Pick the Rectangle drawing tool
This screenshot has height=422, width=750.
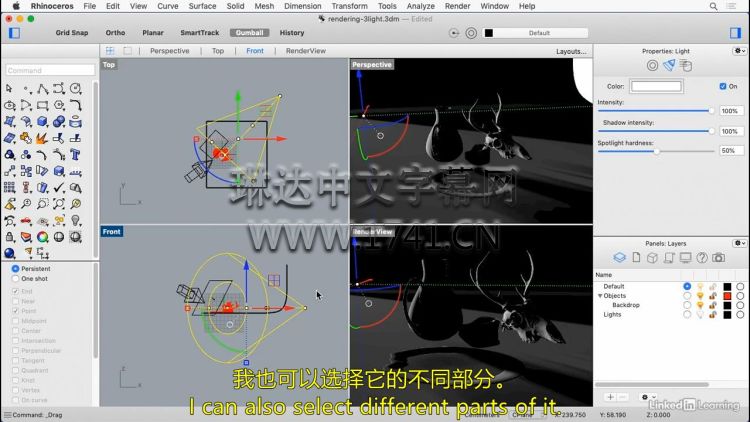43,105
